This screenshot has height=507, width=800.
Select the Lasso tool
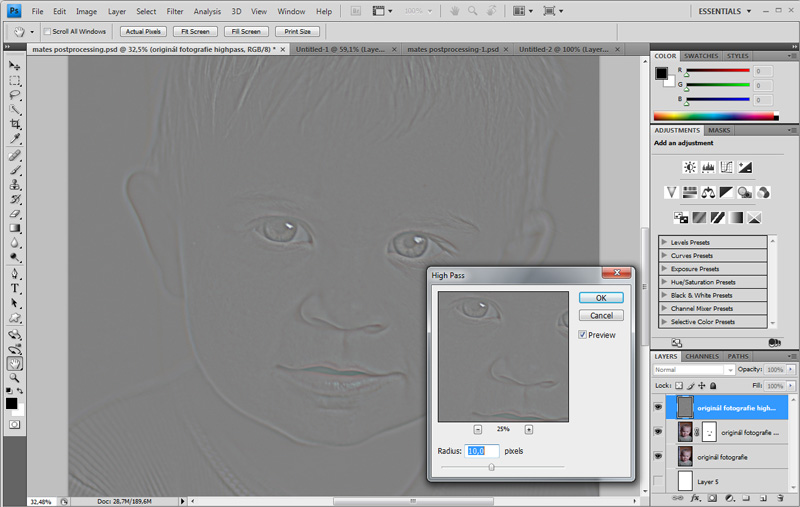(15, 95)
